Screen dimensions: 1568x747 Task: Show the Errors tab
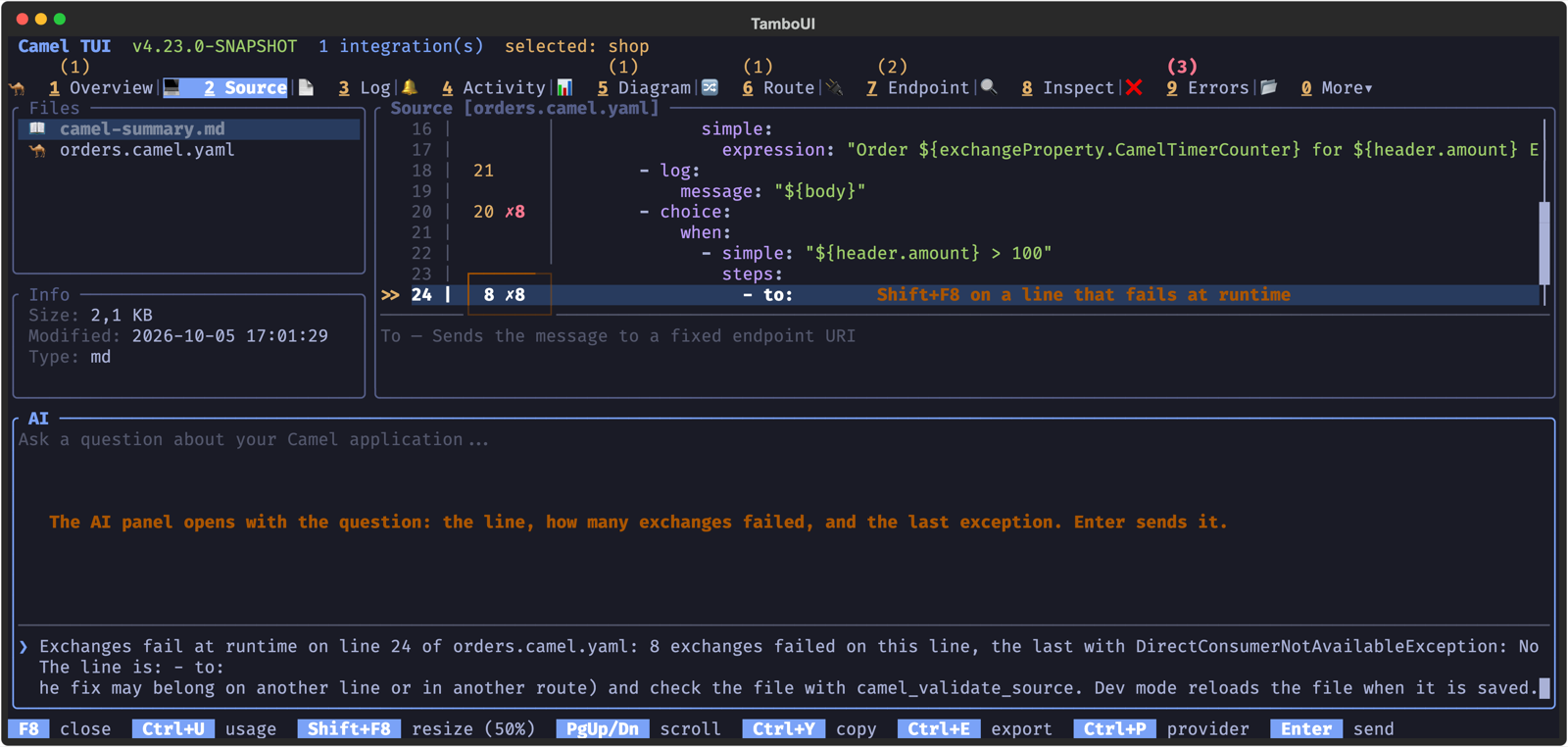[1207, 88]
